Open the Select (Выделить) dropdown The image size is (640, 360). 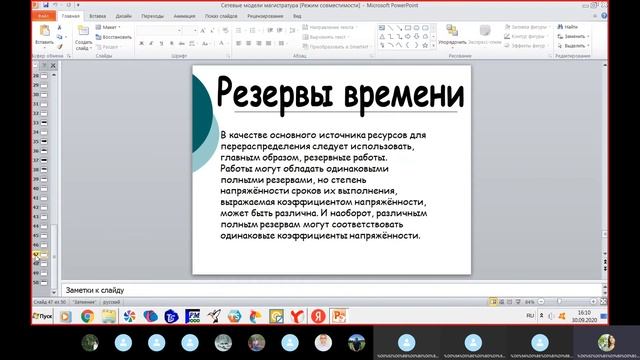coord(573,46)
